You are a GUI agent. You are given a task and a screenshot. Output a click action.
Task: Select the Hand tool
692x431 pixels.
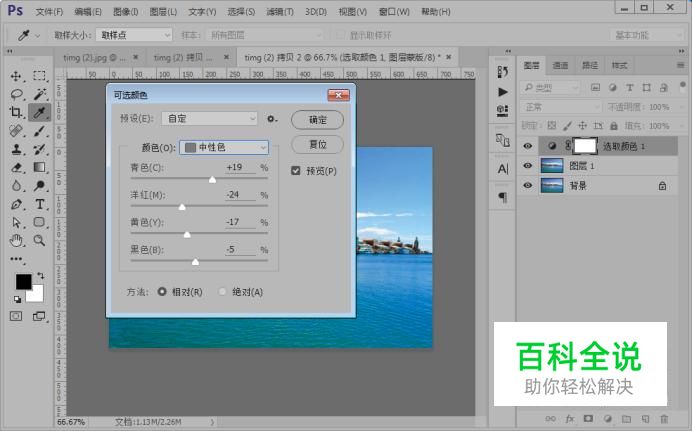point(16,240)
